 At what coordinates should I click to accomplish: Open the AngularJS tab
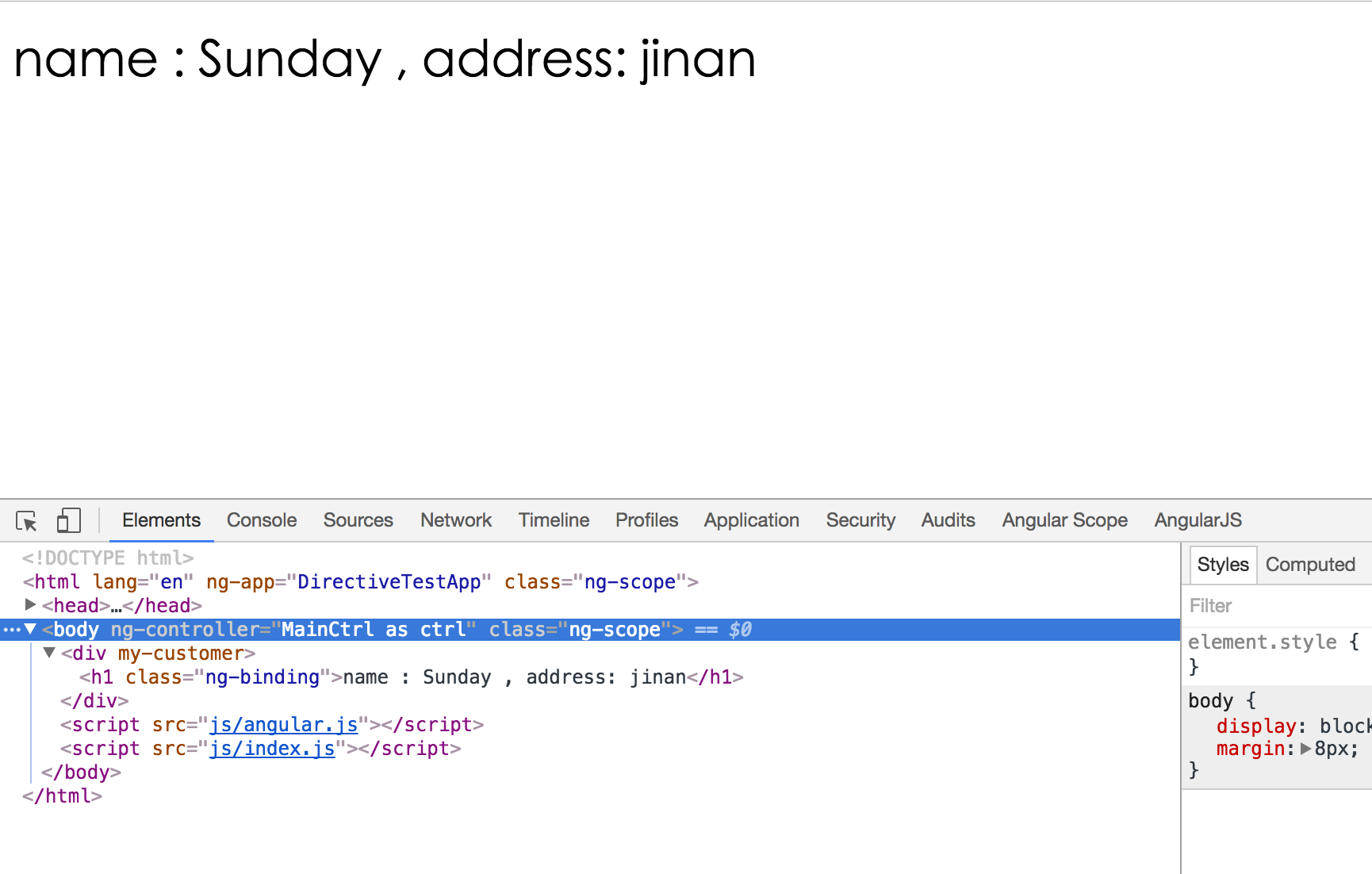[x=1198, y=520]
